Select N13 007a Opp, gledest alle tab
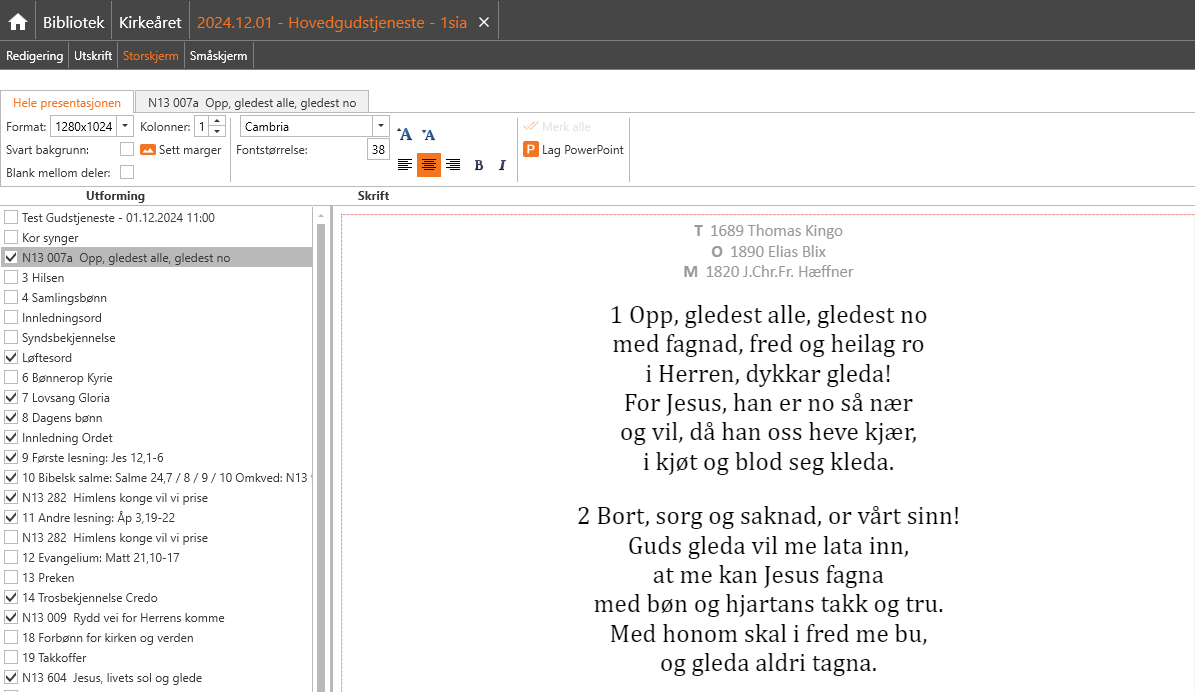 (x=252, y=102)
